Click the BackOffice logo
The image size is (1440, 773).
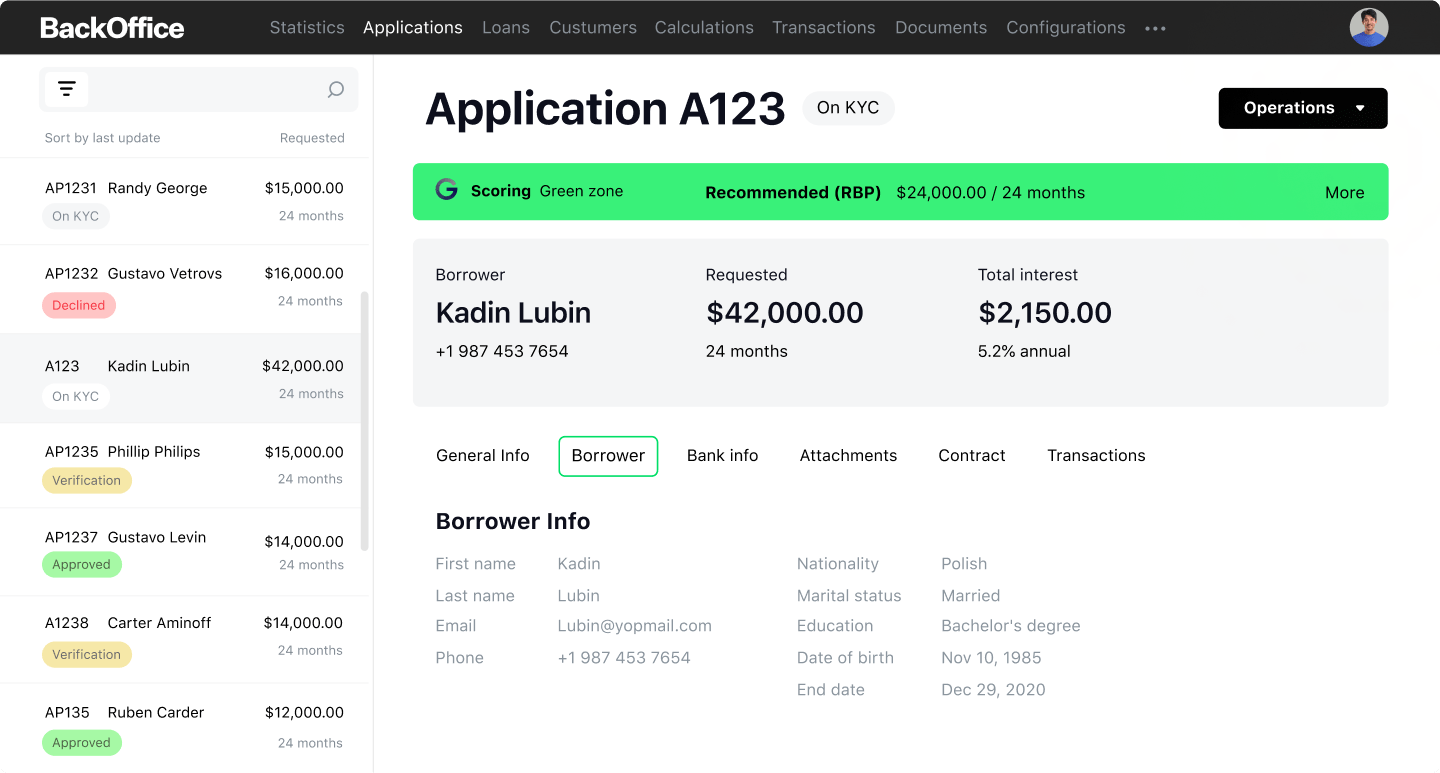[112, 27]
